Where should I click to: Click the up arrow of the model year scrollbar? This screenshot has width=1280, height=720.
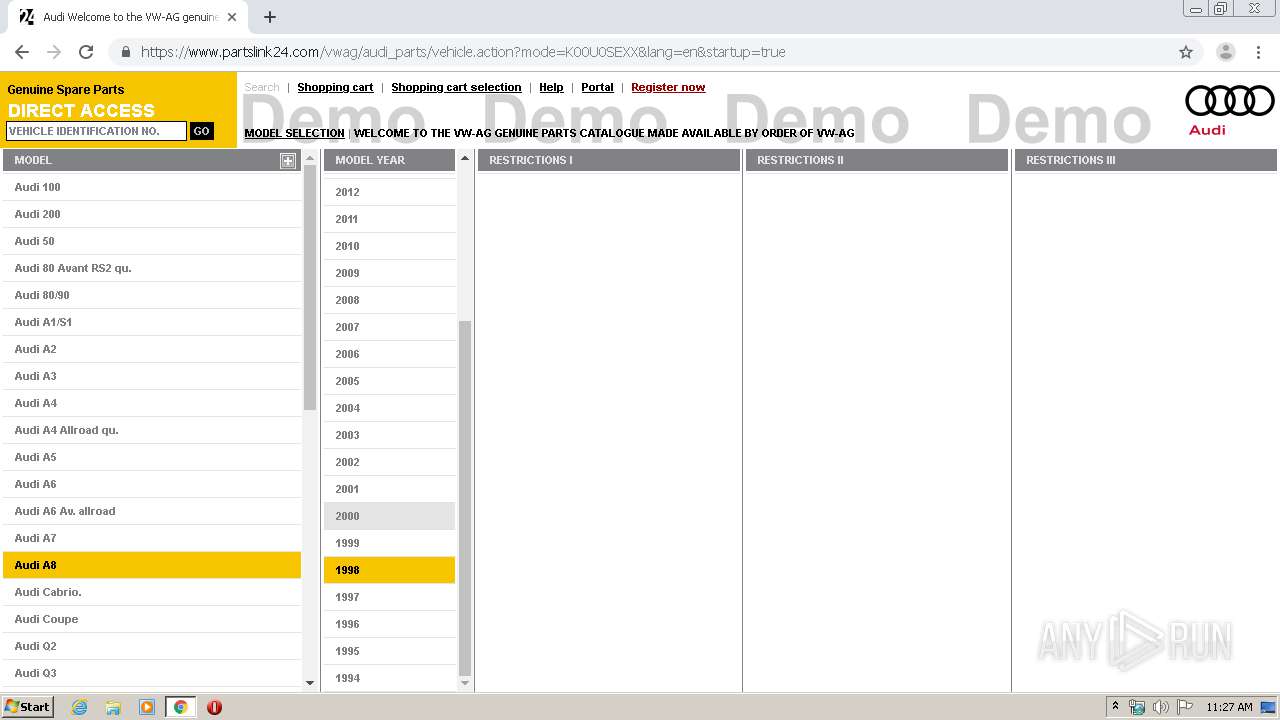click(464, 158)
